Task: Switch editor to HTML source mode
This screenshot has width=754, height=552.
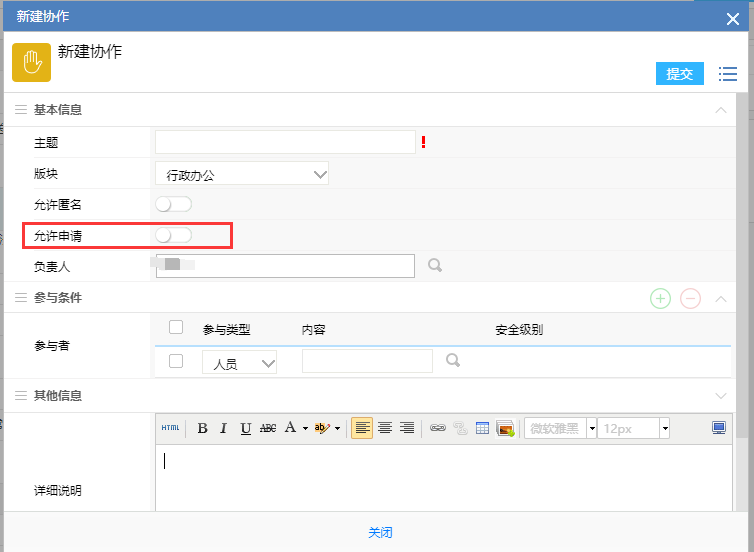Action: pos(170,428)
